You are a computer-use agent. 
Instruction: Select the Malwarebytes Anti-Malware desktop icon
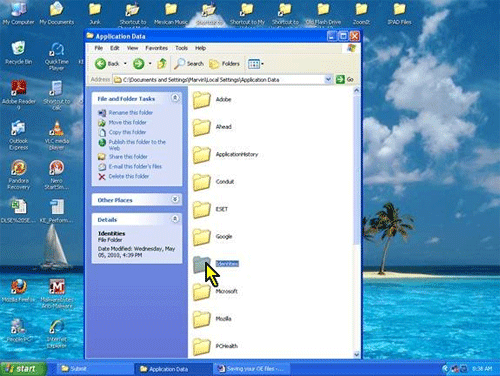coord(57,293)
